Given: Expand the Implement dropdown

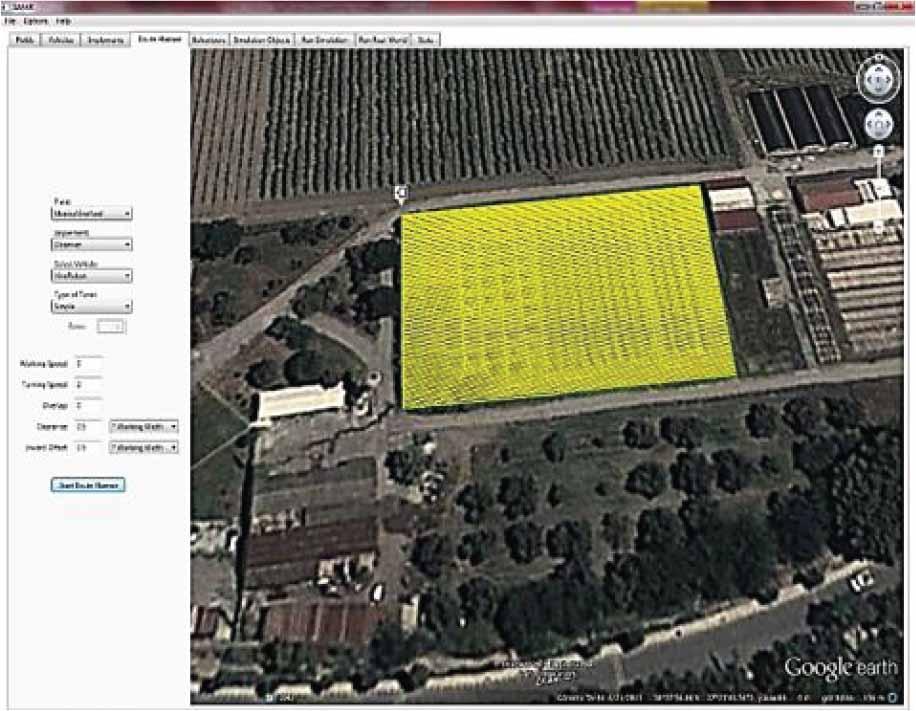Looking at the screenshot, I should (x=92, y=244).
